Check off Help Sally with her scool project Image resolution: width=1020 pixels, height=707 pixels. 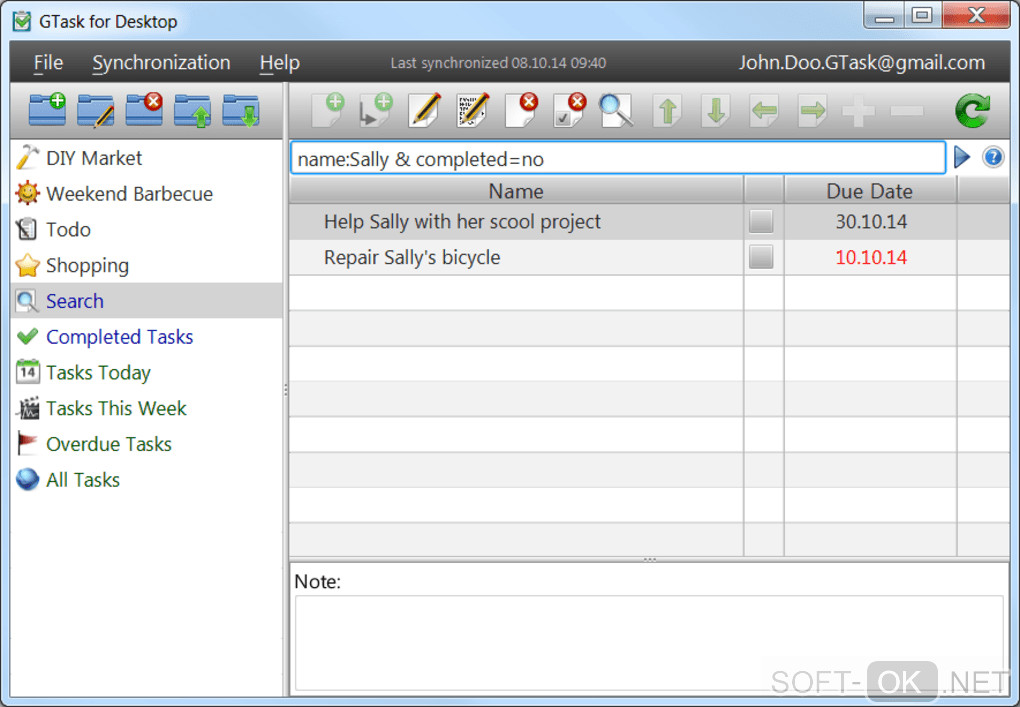(x=761, y=221)
